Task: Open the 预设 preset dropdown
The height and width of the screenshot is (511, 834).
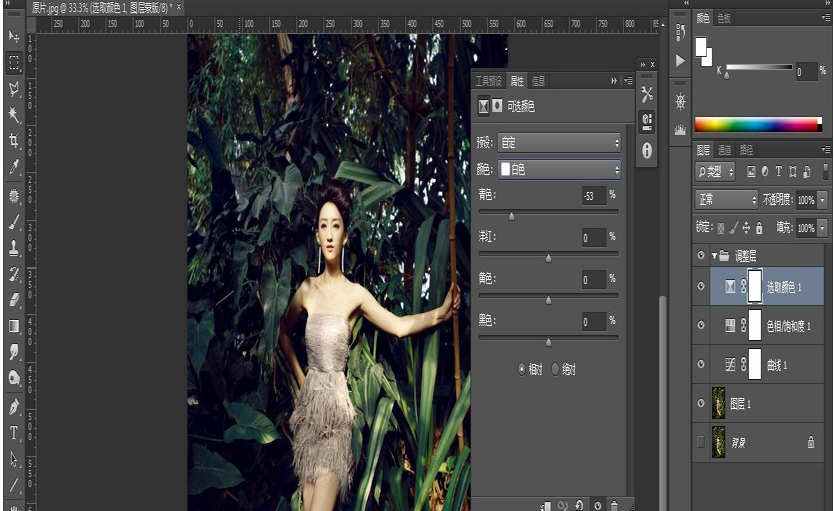Action: point(559,143)
